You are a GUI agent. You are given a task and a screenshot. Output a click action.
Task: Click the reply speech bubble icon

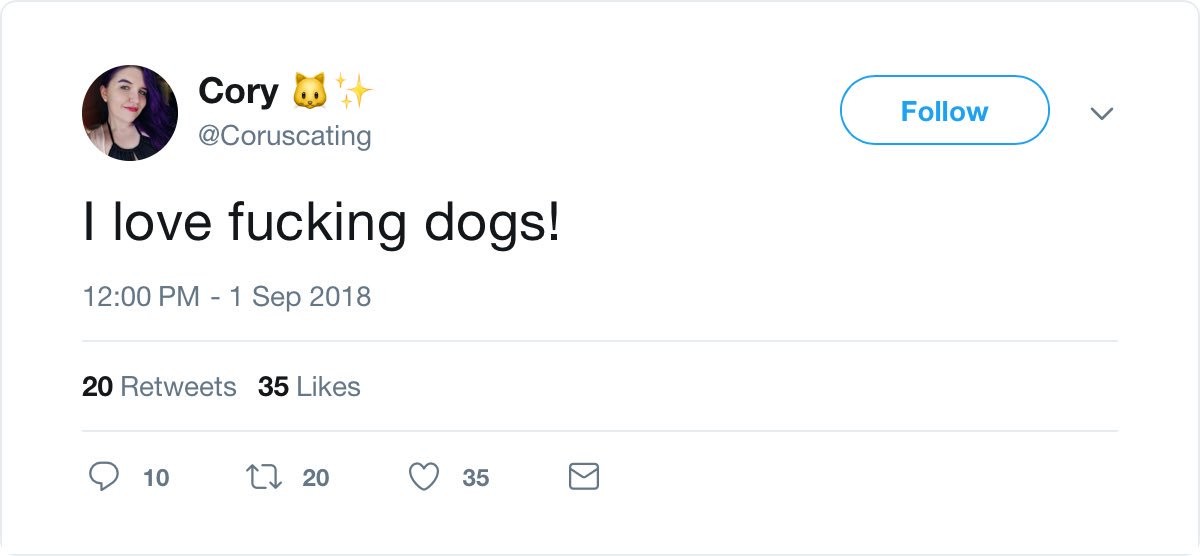pos(105,477)
